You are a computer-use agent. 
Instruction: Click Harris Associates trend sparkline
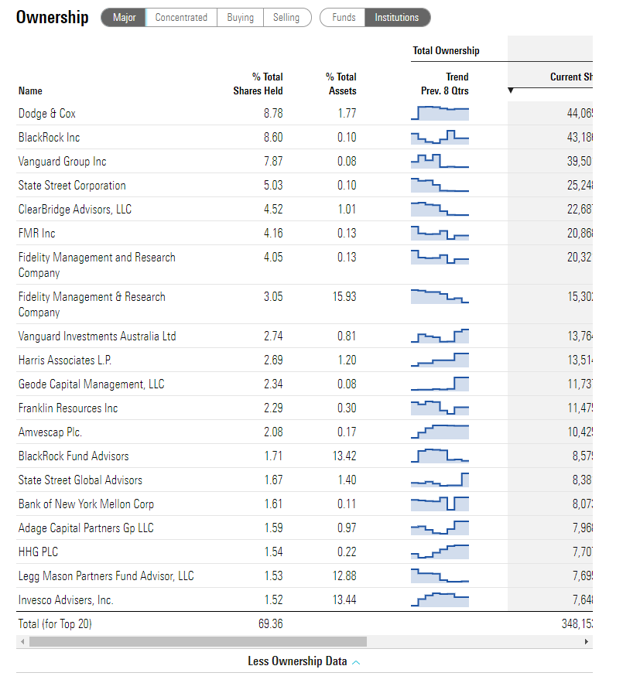point(440,360)
